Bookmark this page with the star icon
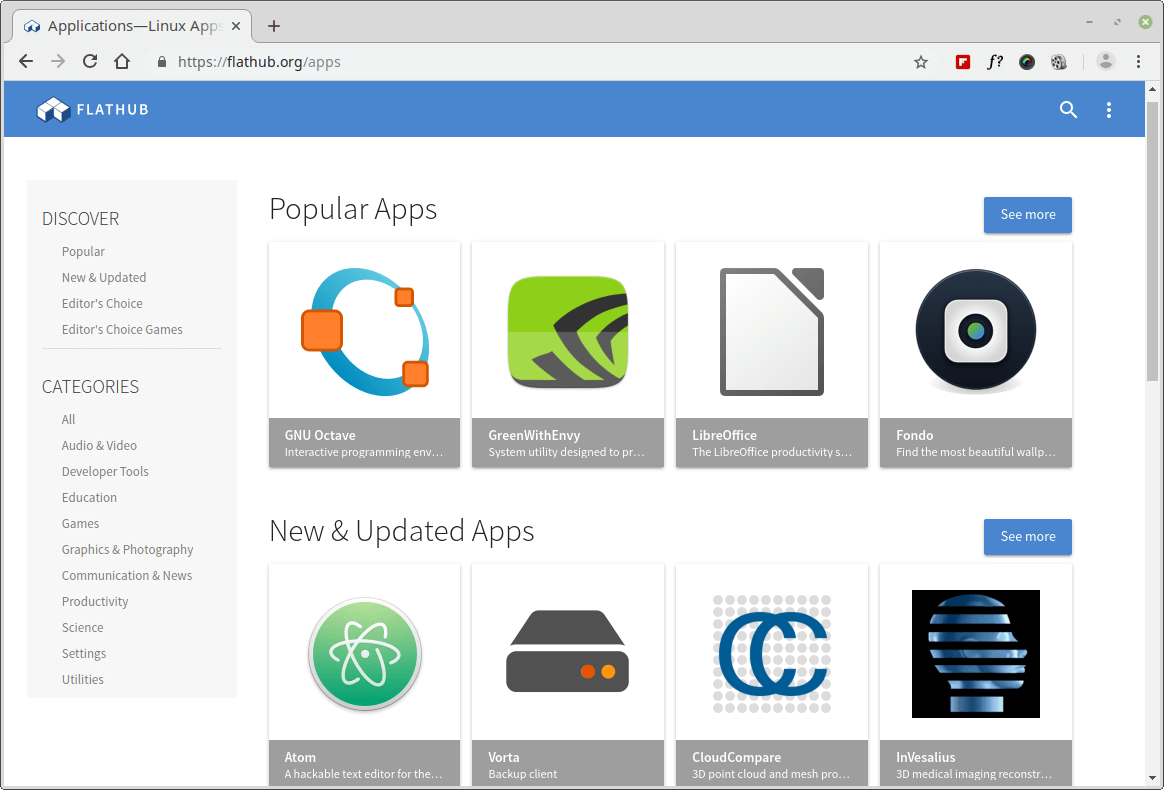 (921, 62)
